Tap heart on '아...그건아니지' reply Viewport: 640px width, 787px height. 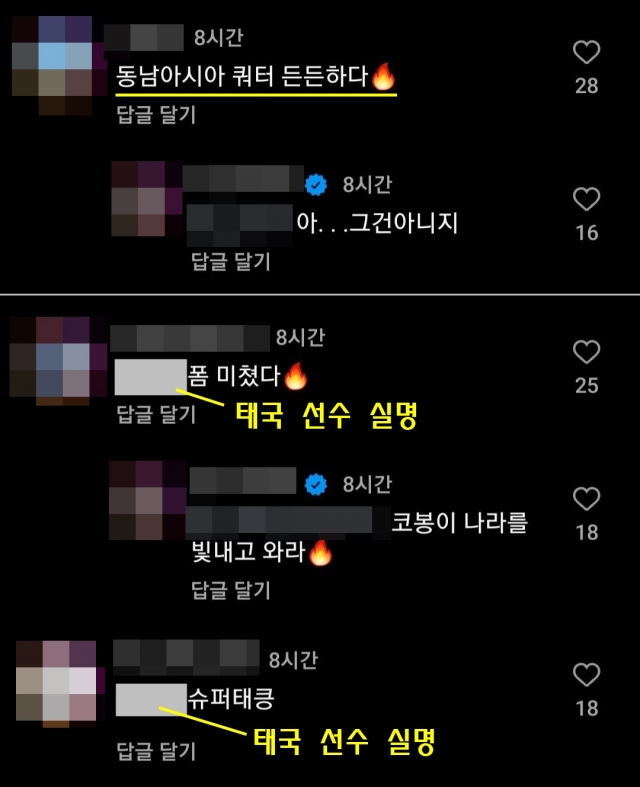pyautogui.click(x=586, y=199)
